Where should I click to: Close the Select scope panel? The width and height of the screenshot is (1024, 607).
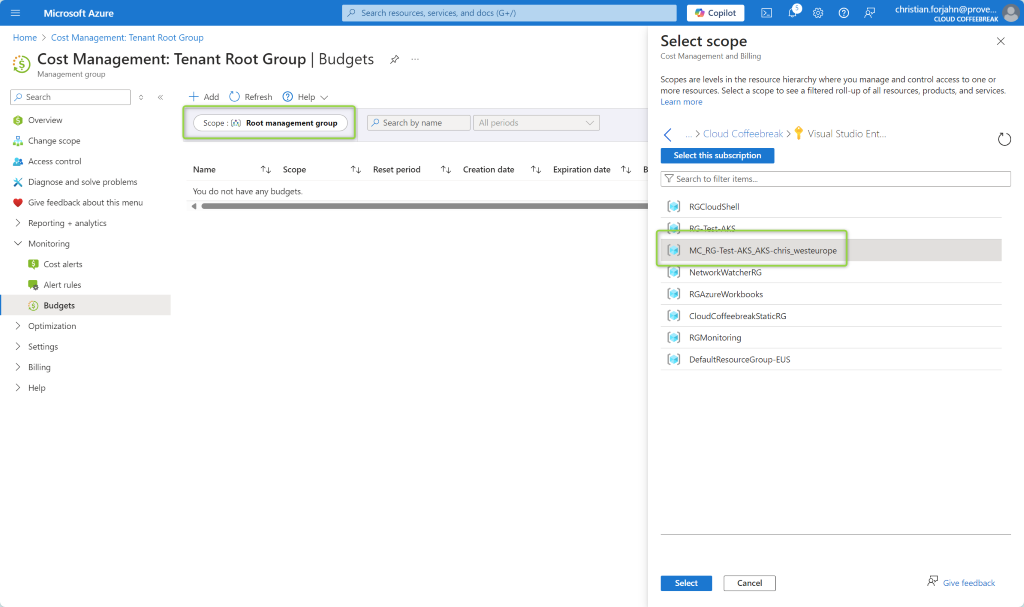click(x=1000, y=41)
